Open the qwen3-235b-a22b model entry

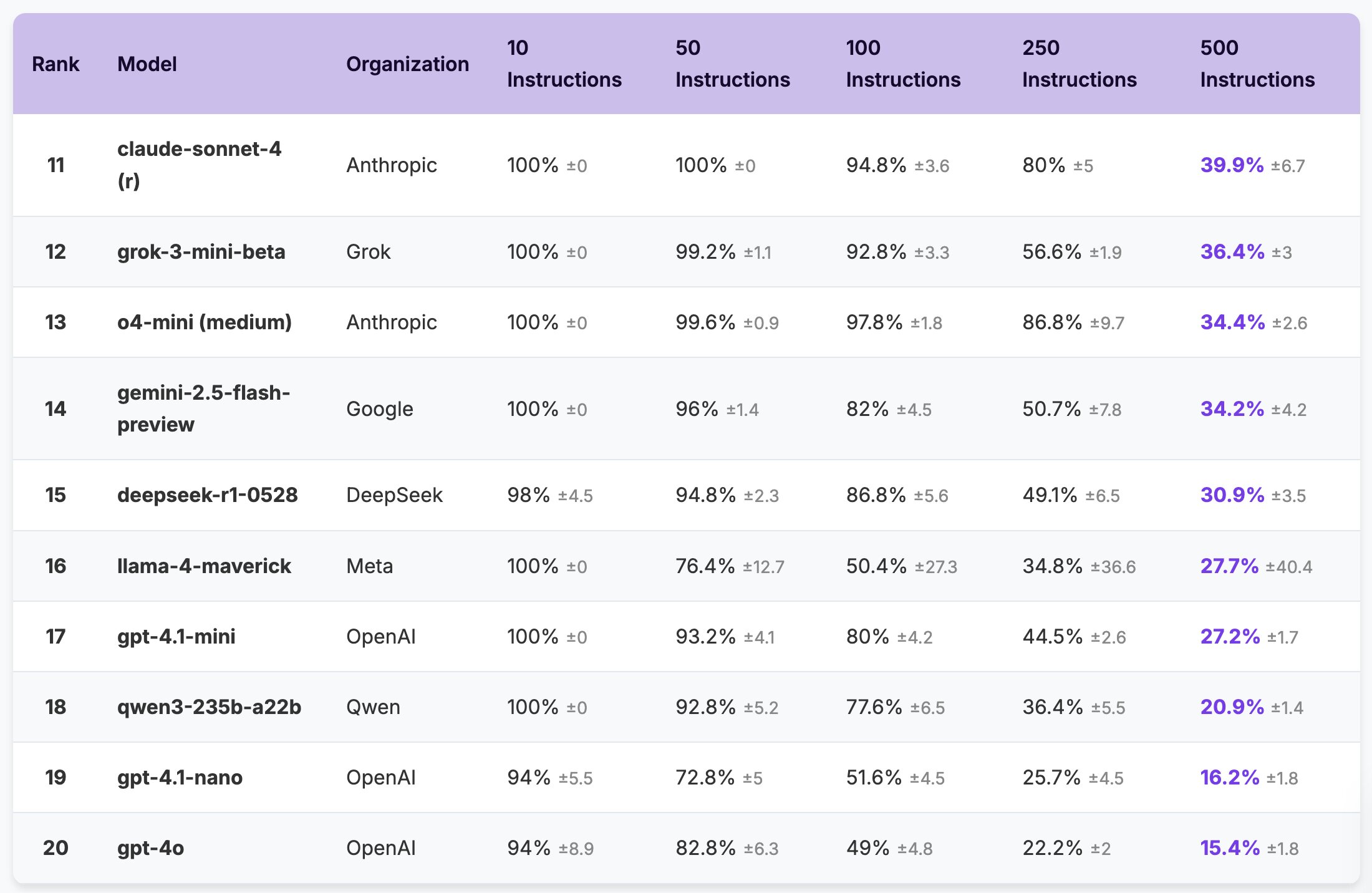click(x=209, y=707)
